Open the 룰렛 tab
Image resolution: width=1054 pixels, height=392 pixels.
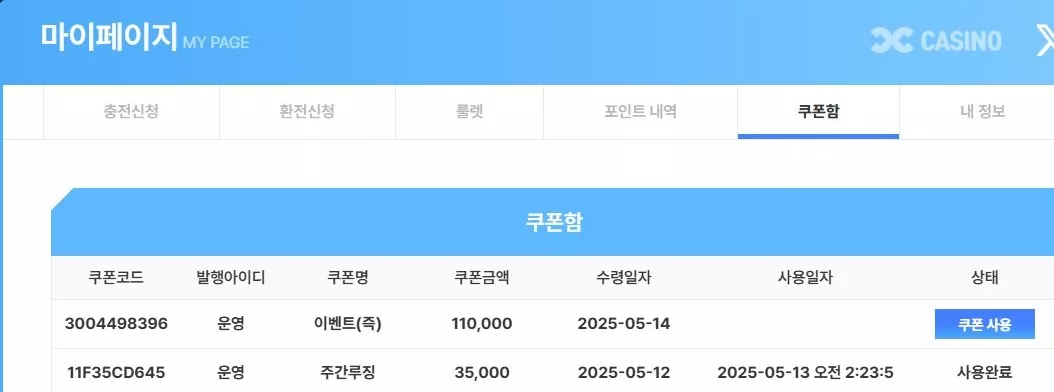point(469,112)
